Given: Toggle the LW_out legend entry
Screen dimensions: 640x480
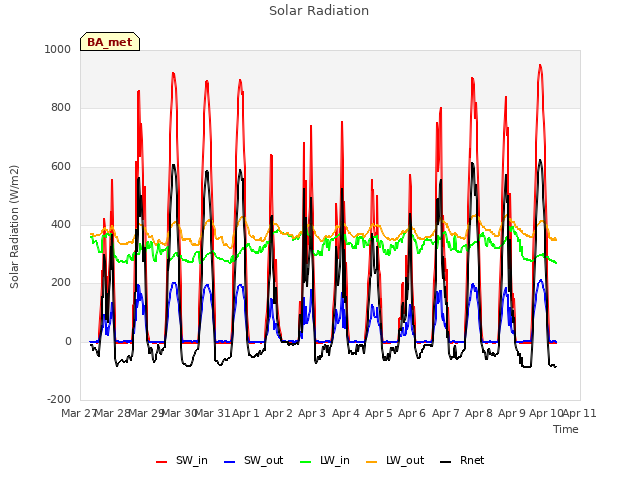Looking at the screenshot, I should point(395,461).
